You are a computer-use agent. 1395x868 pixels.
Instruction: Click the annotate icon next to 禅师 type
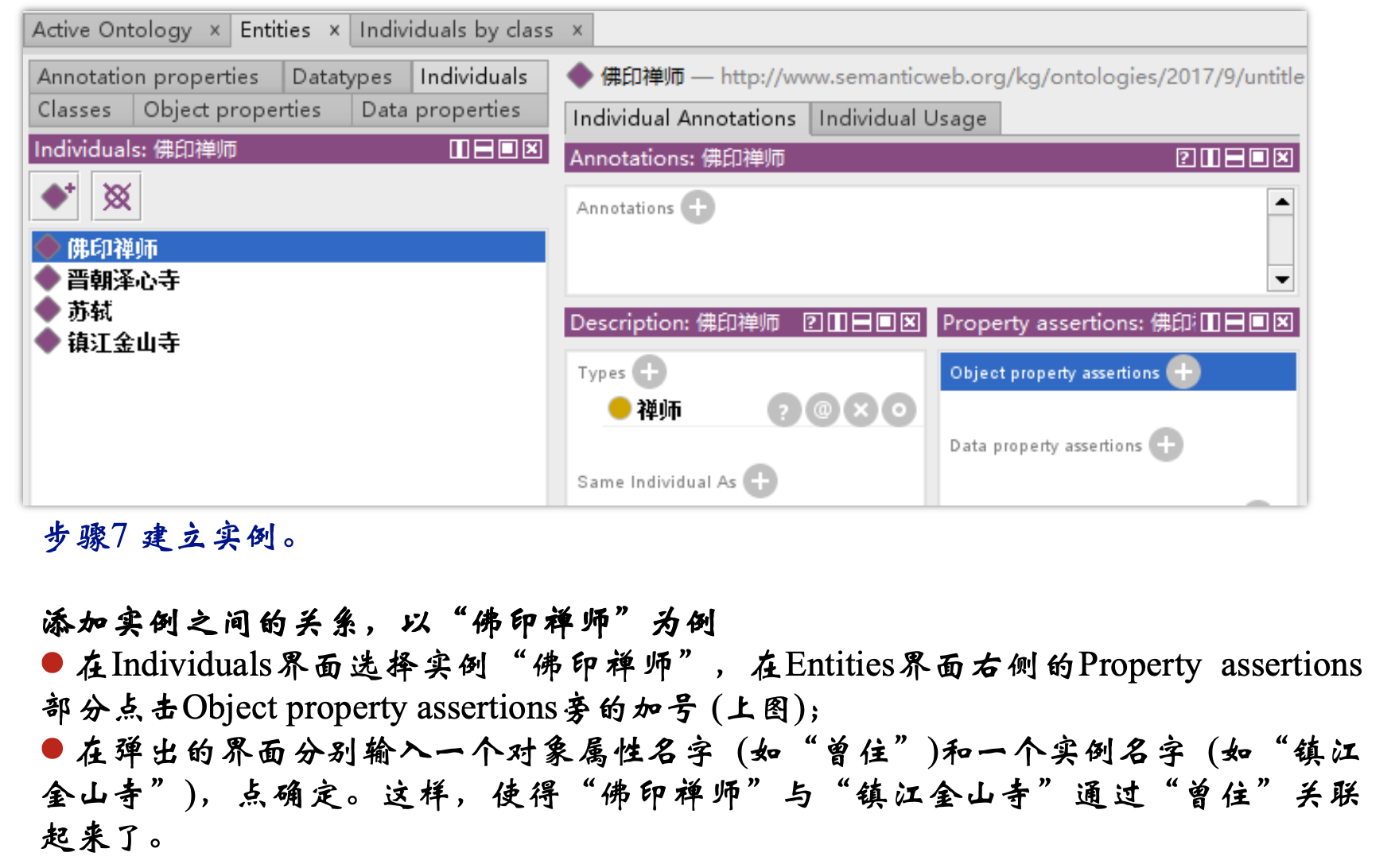click(x=822, y=410)
